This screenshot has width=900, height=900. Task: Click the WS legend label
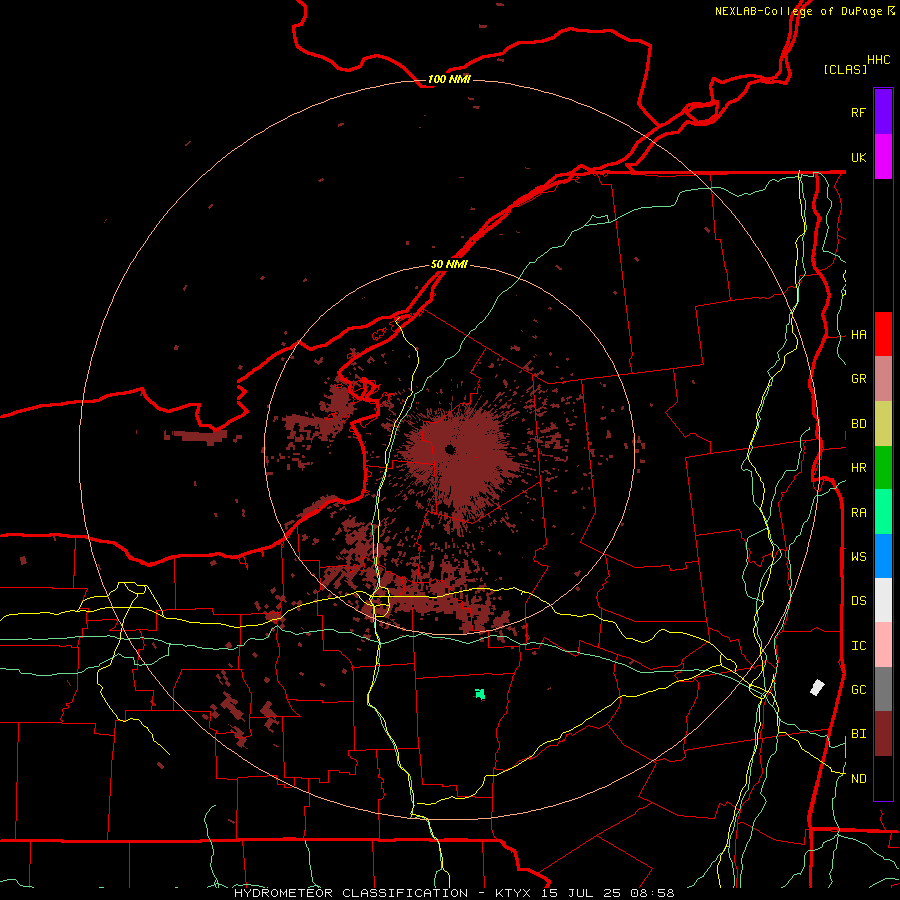[859, 556]
